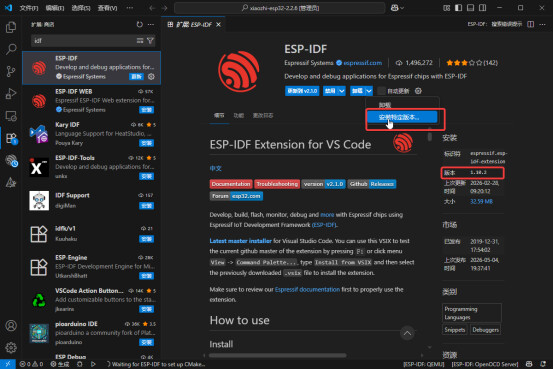Toggle the primary side bar layout icon
The width and height of the screenshot is (554, 369).
click(x=458, y=8)
